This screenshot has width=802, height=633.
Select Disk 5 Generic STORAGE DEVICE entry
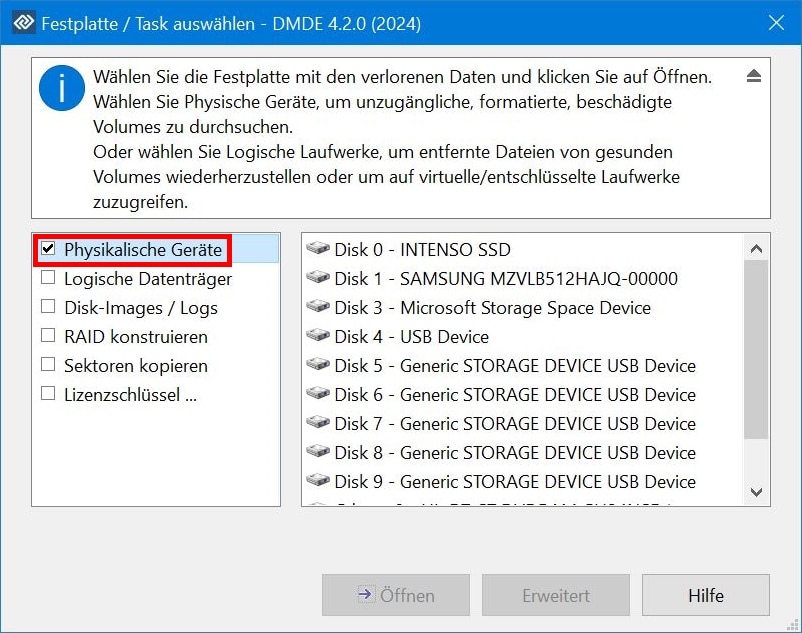pyautogui.click(x=523, y=366)
